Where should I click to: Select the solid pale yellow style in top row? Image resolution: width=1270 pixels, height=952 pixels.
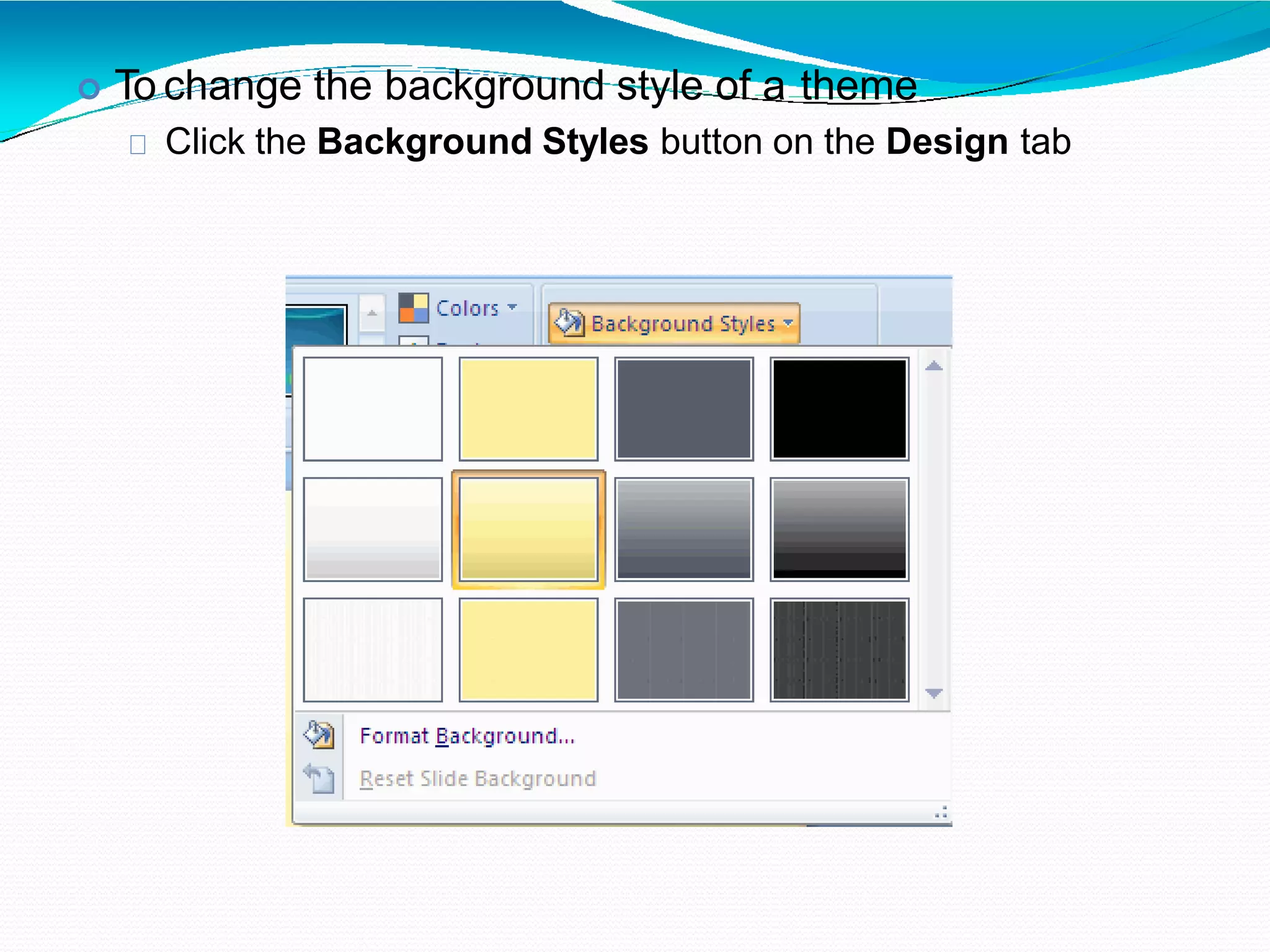(528, 409)
